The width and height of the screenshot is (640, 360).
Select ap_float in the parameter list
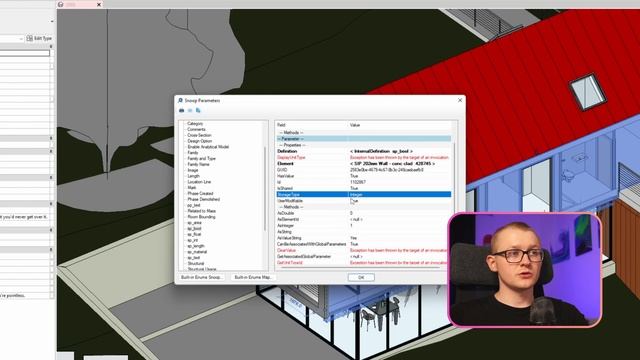[x=194, y=234]
